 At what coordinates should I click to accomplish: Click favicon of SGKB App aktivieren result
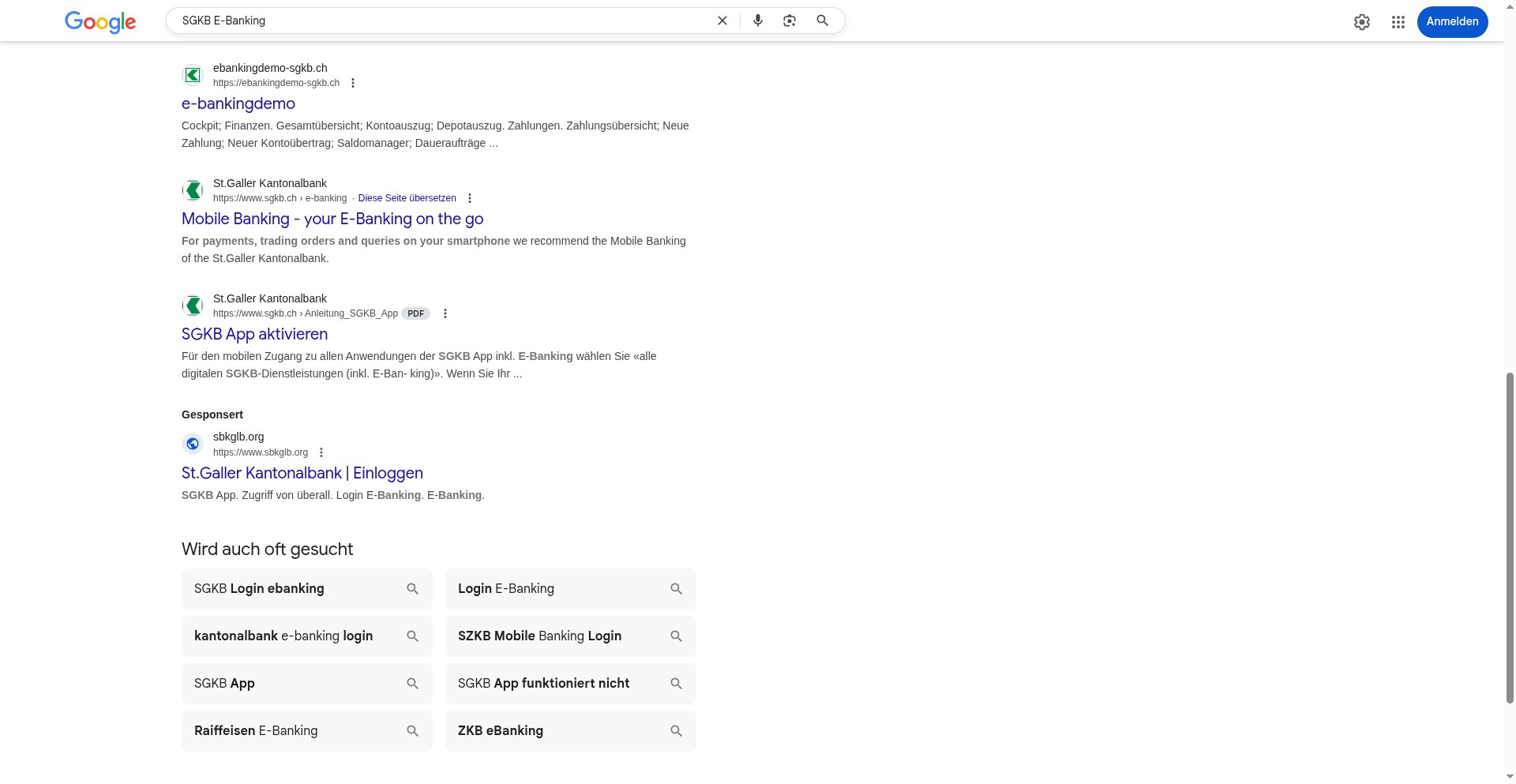pos(193,306)
